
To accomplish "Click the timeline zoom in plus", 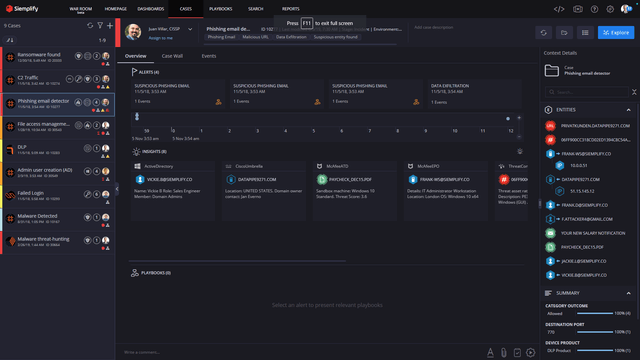I will (519, 118).
